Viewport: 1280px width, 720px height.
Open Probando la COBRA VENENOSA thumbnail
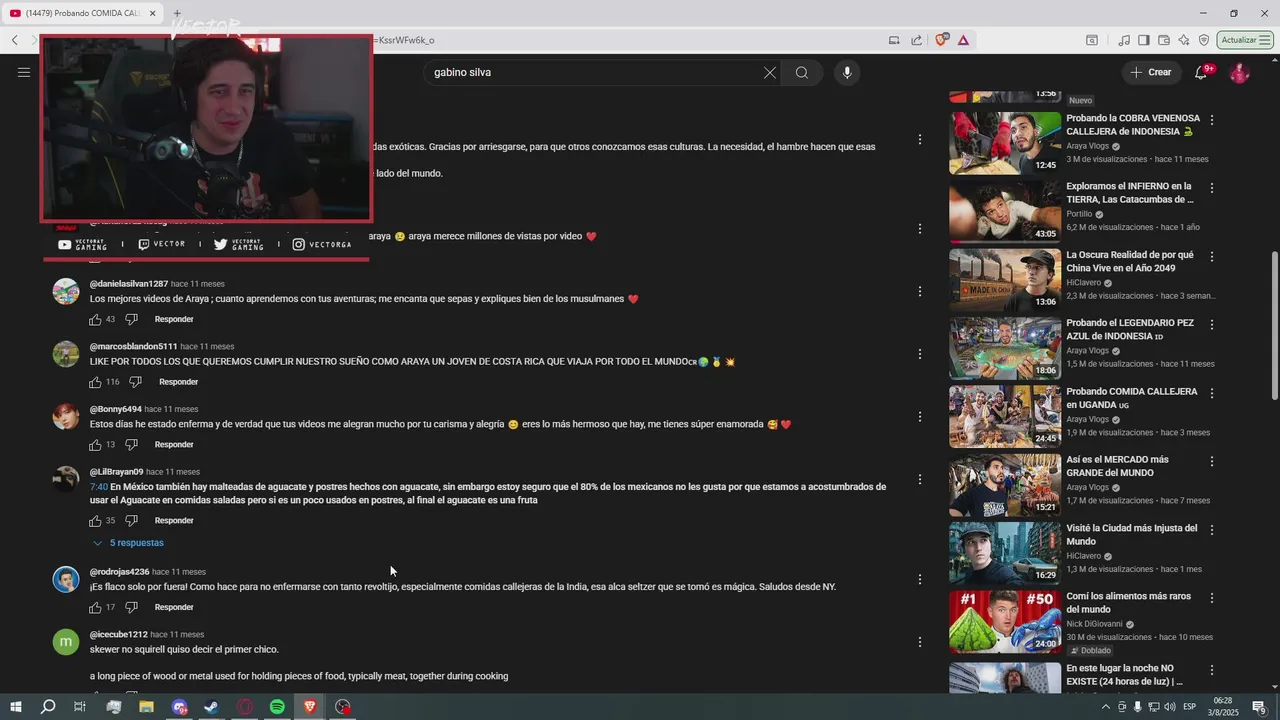pyautogui.click(x=1005, y=143)
